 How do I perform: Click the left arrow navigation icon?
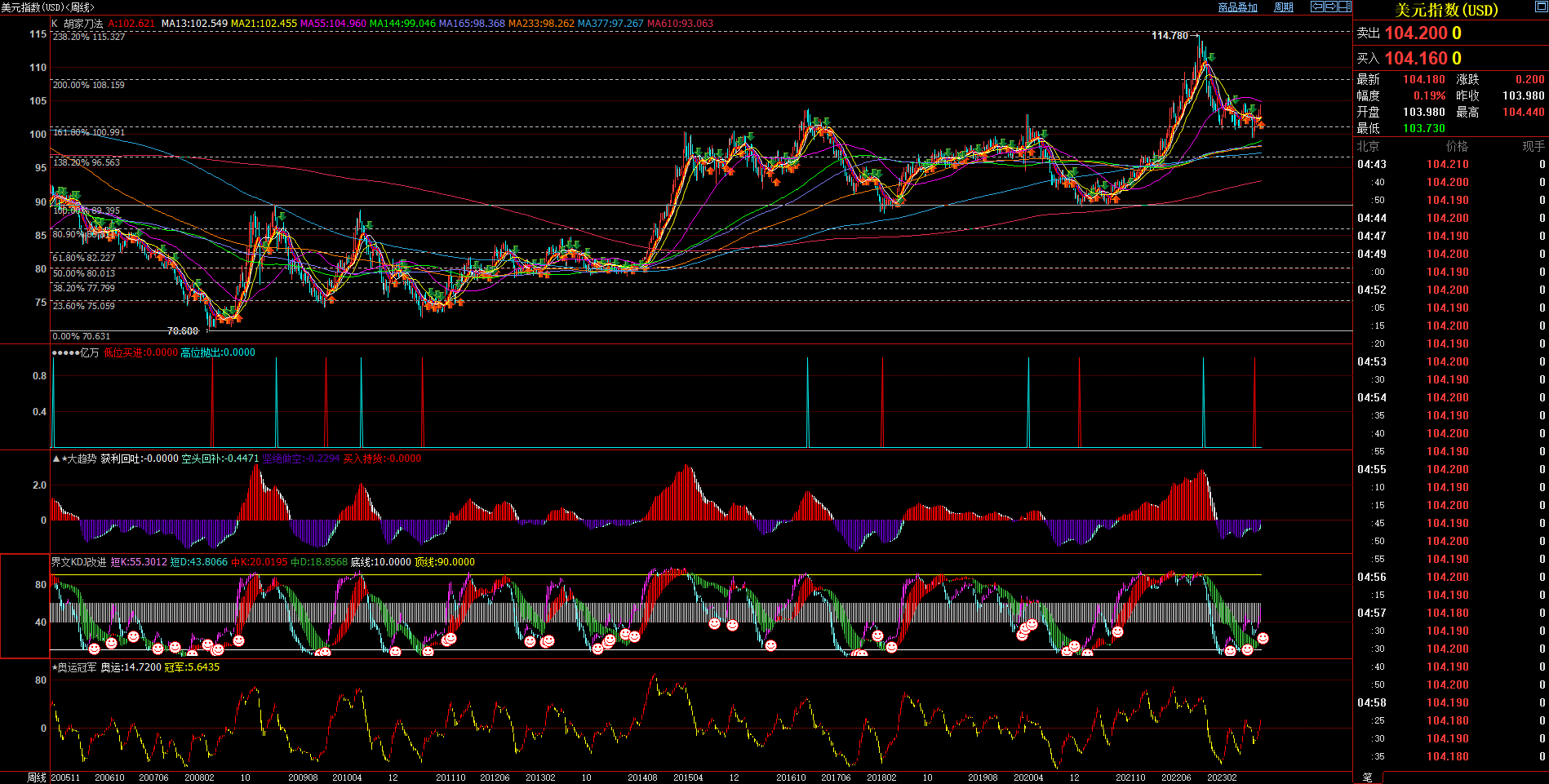(x=1316, y=7)
